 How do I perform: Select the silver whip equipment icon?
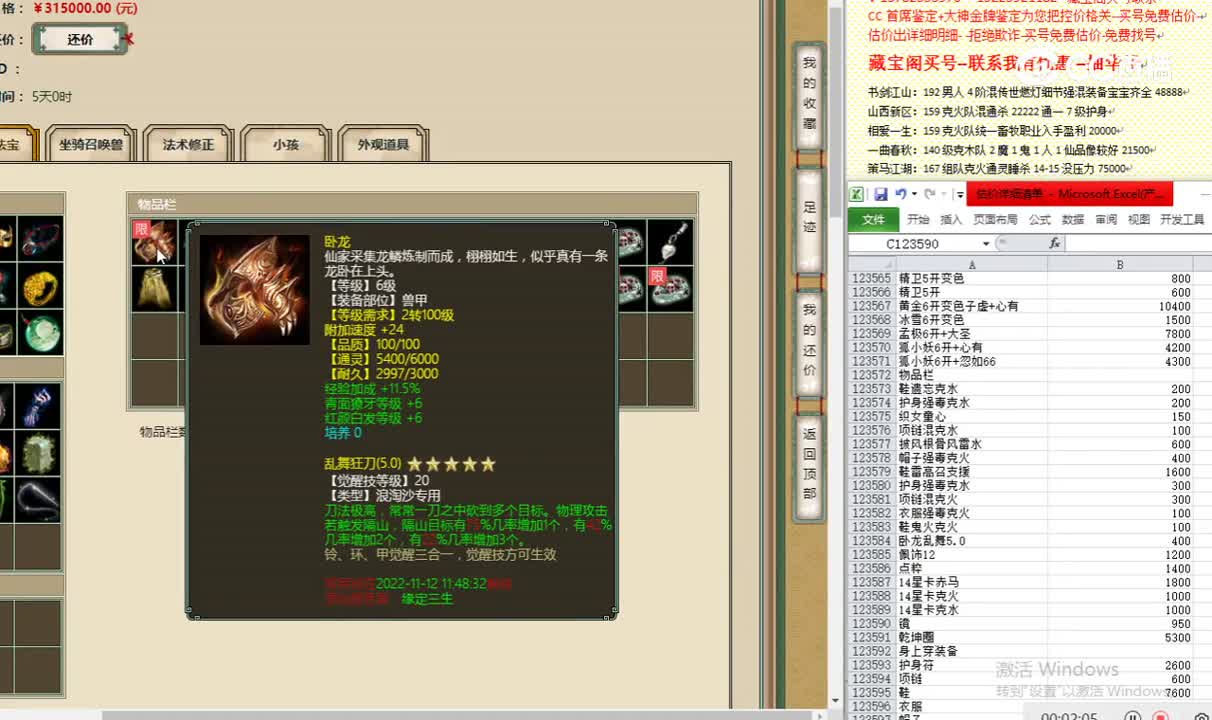coord(40,500)
